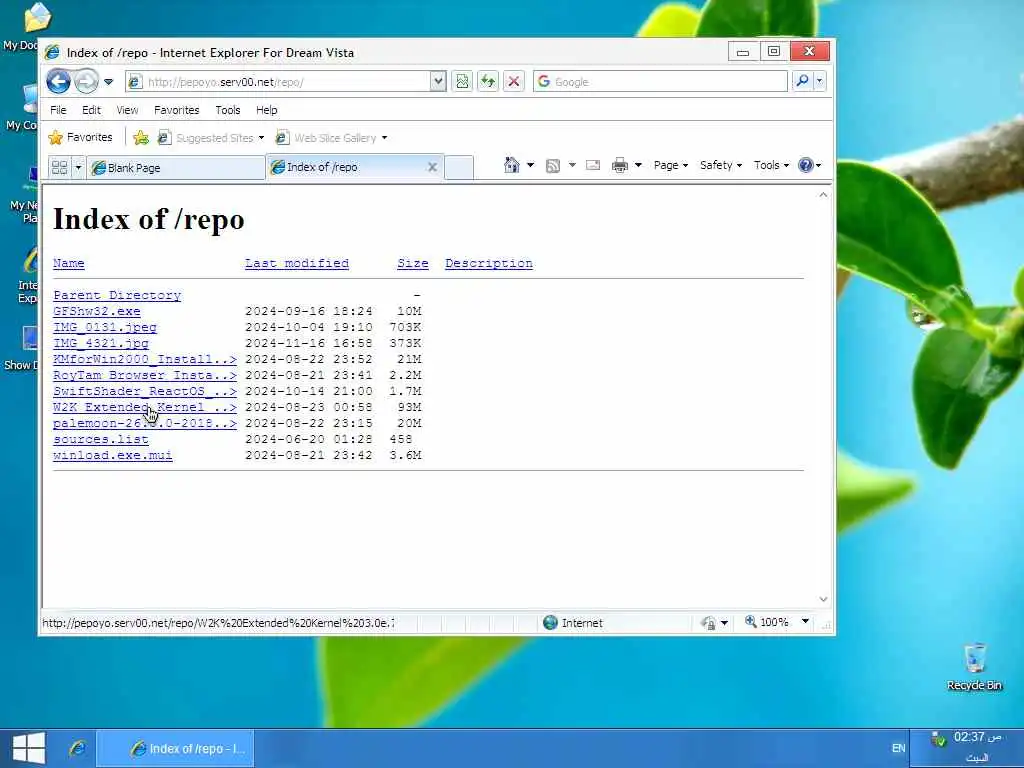Click the Read Mail icon

[593, 165]
